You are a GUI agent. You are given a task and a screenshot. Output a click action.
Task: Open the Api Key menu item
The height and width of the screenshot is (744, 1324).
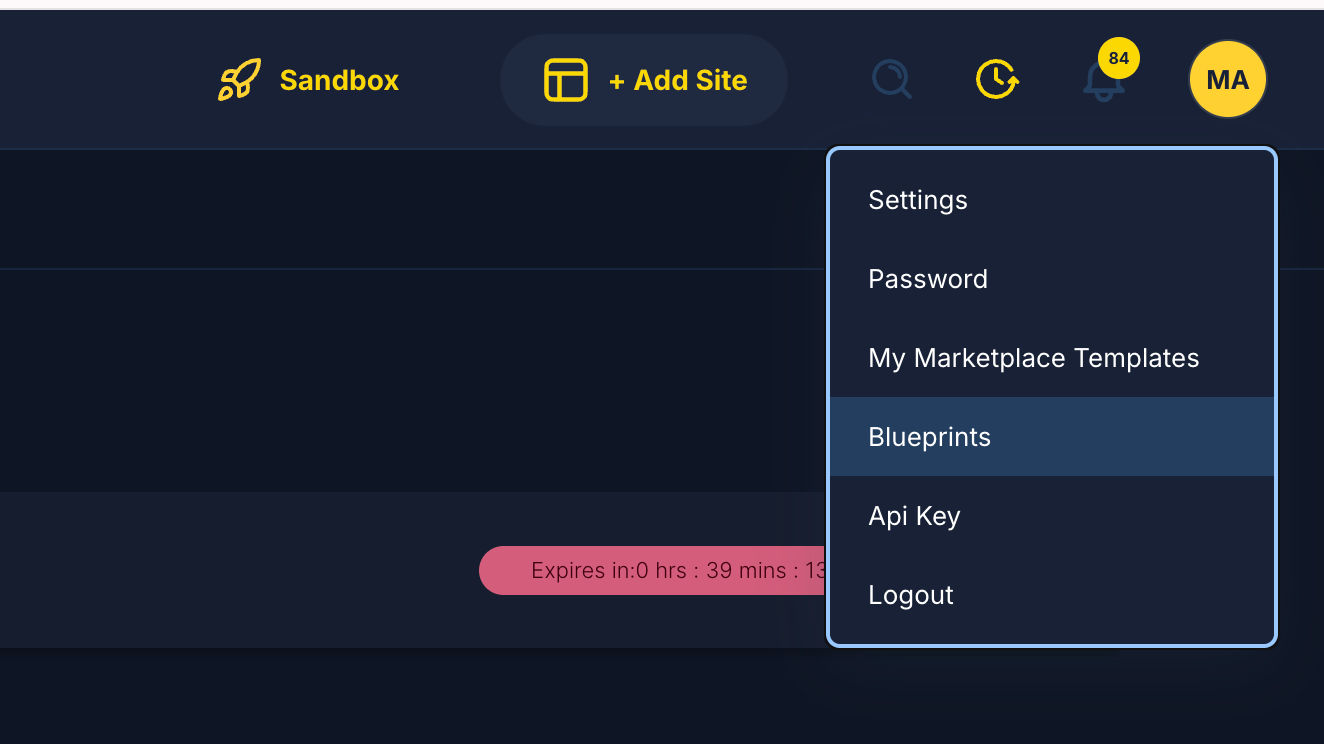point(914,516)
